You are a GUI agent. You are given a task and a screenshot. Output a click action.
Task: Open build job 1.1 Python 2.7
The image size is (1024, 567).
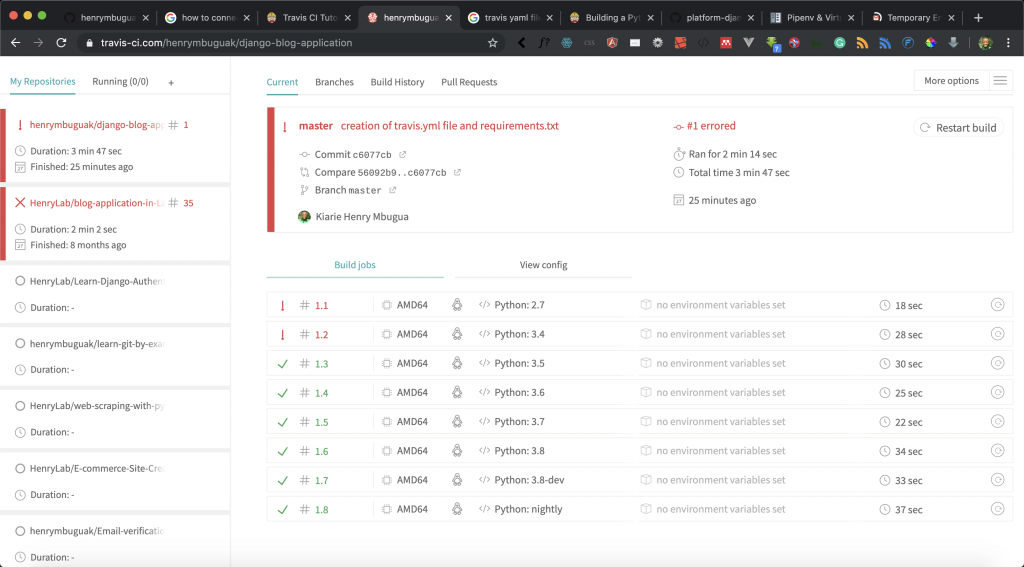click(639, 305)
